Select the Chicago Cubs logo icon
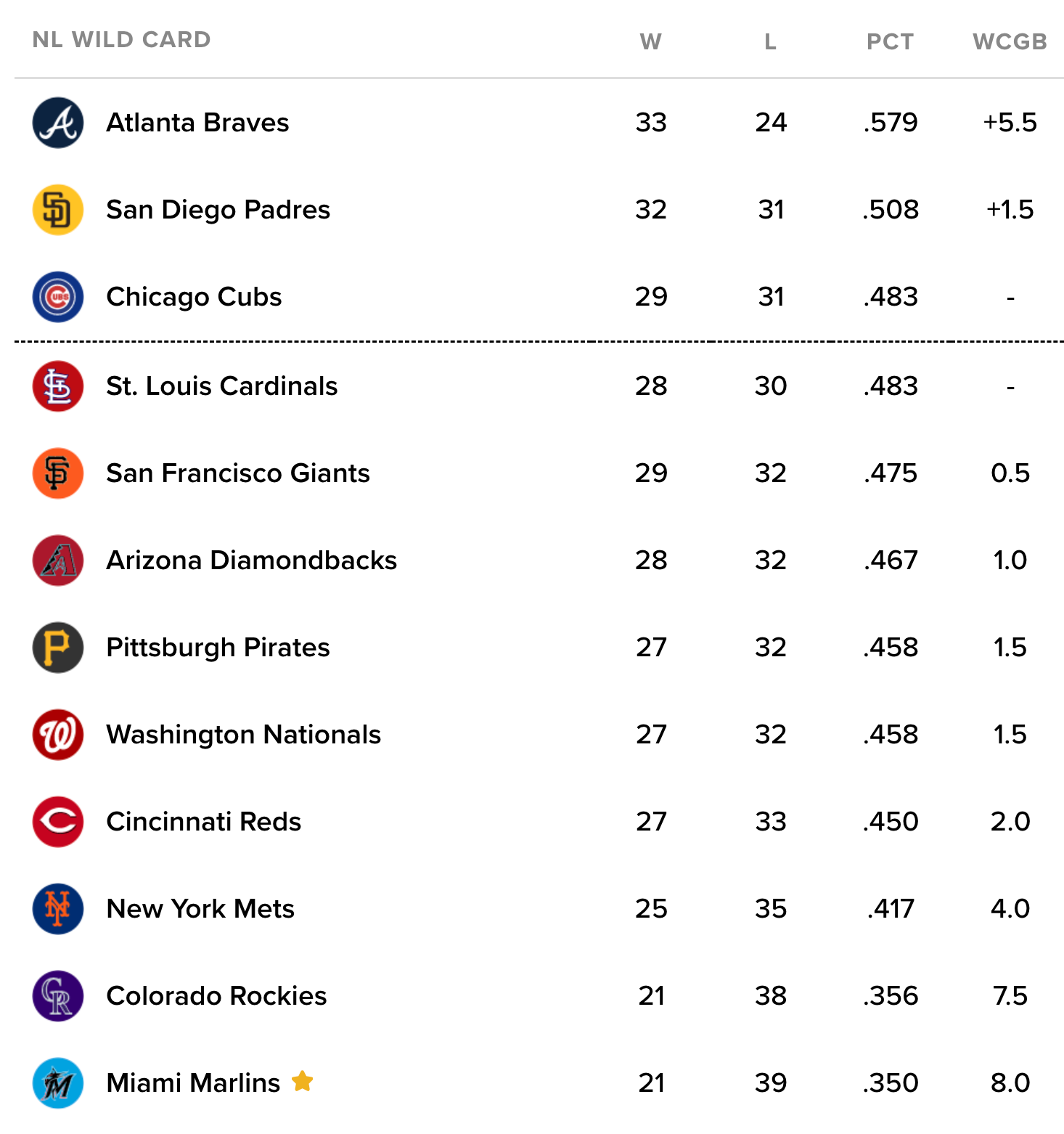This screenshot has width=1064, height=1134. click(58, 297)
